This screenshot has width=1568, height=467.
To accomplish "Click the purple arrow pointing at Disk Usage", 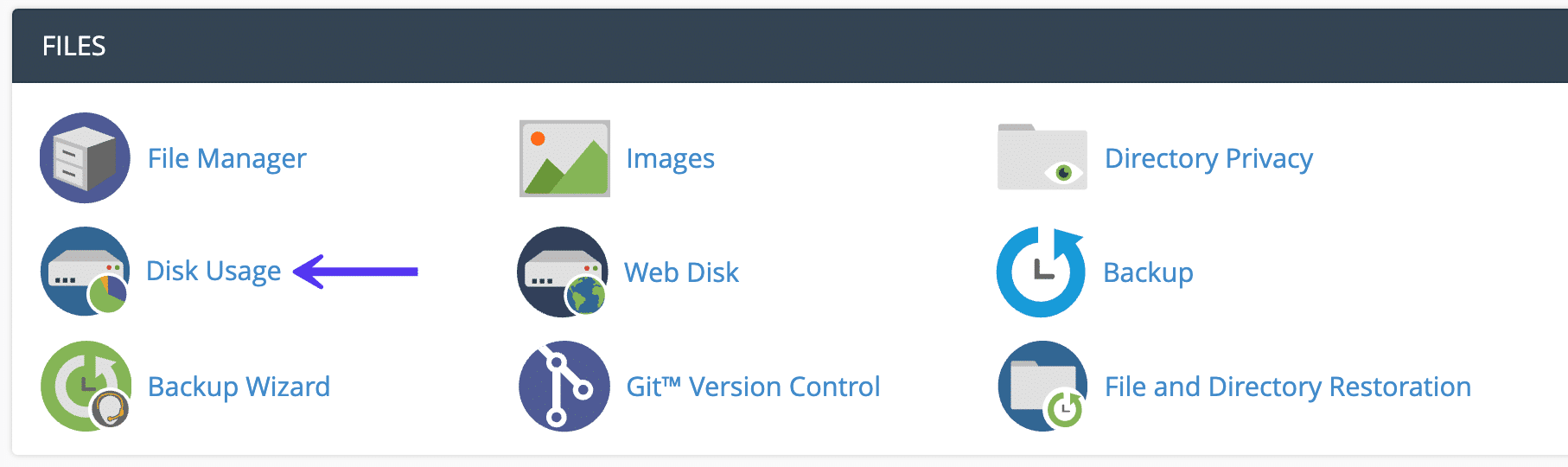I will 356,272.
